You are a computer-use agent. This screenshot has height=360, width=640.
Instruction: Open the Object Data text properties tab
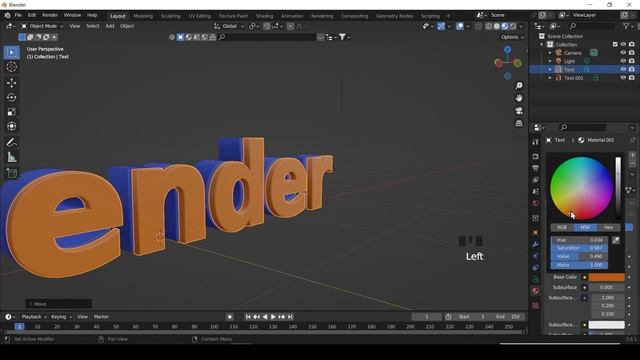pos(536,279)
